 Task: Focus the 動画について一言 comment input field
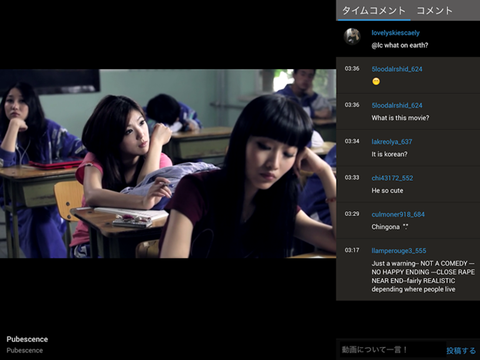pos(392,350)
